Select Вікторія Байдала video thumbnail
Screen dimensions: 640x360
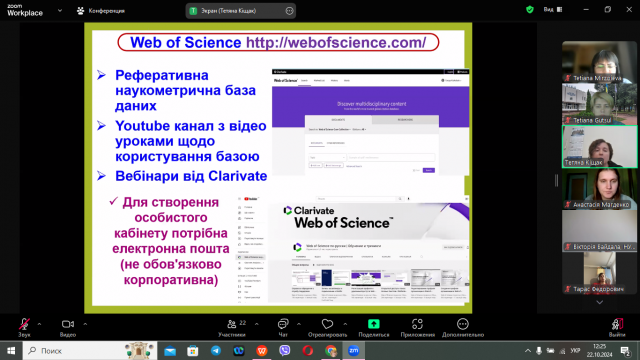(599, 231)
